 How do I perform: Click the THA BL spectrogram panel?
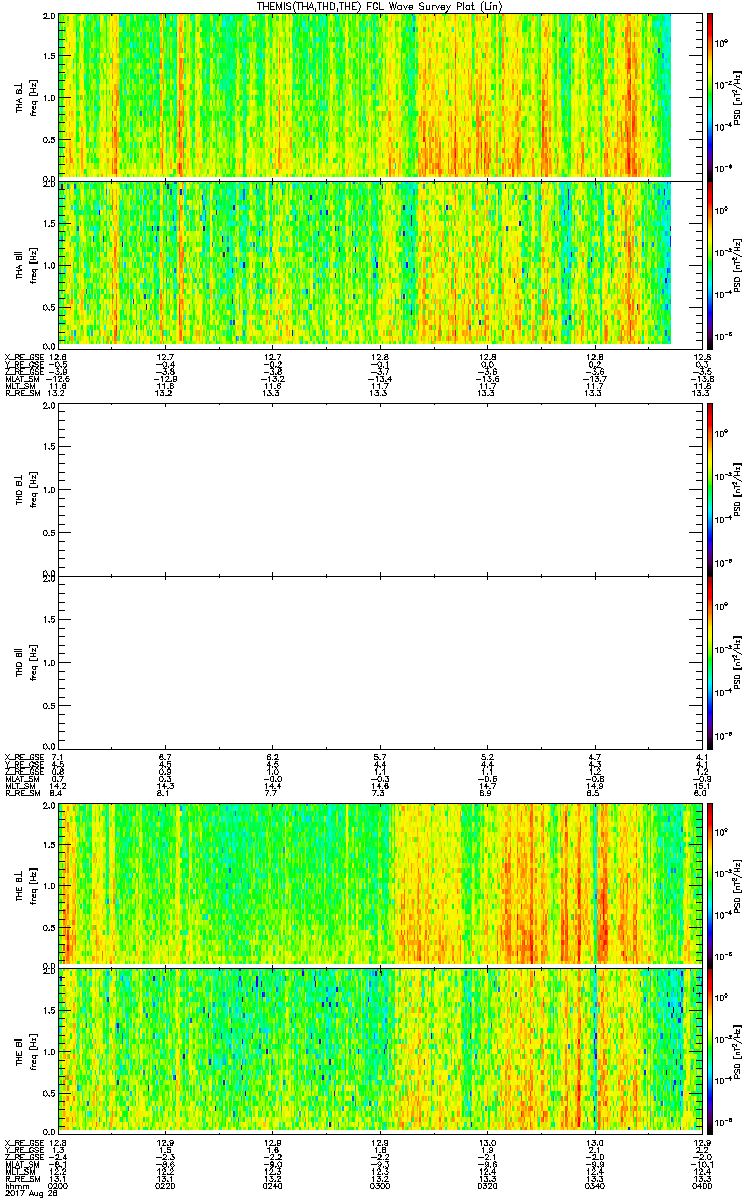pos(380,96)
